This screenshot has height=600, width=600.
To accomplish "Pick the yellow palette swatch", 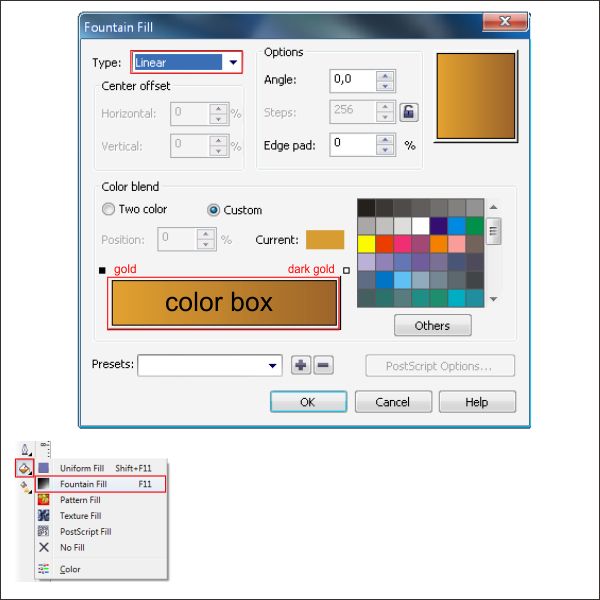I will [366, 244].
